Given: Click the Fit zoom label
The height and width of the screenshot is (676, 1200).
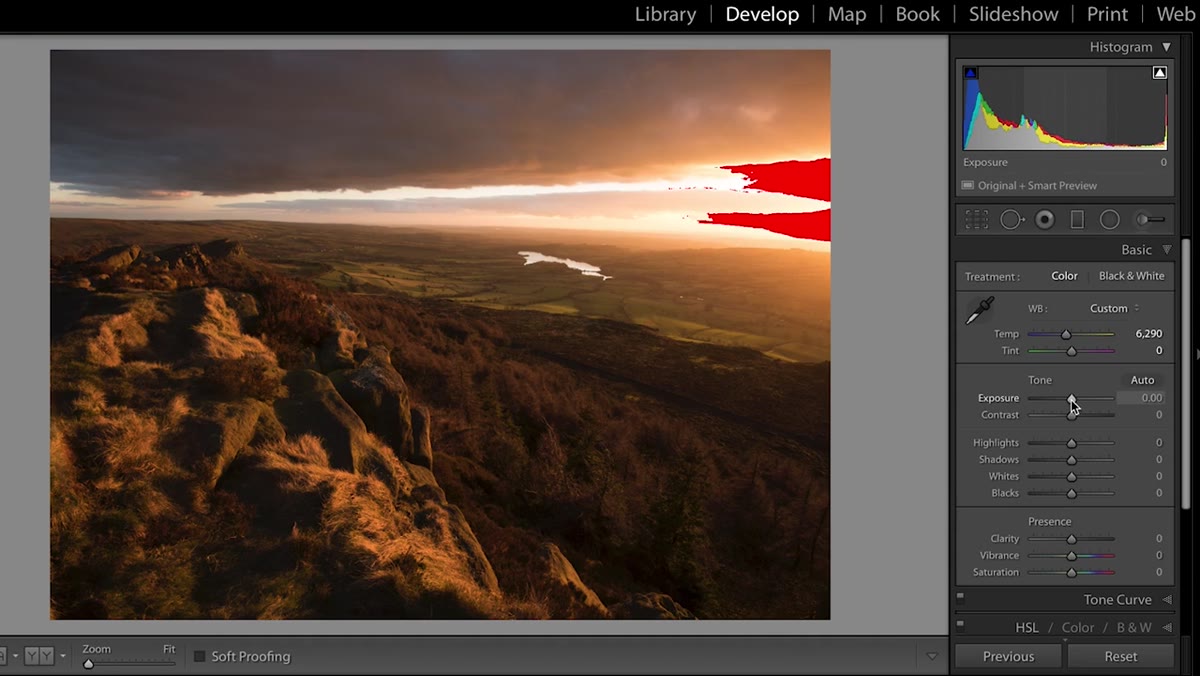Looking at the screenshot, I should click(169, 649).
